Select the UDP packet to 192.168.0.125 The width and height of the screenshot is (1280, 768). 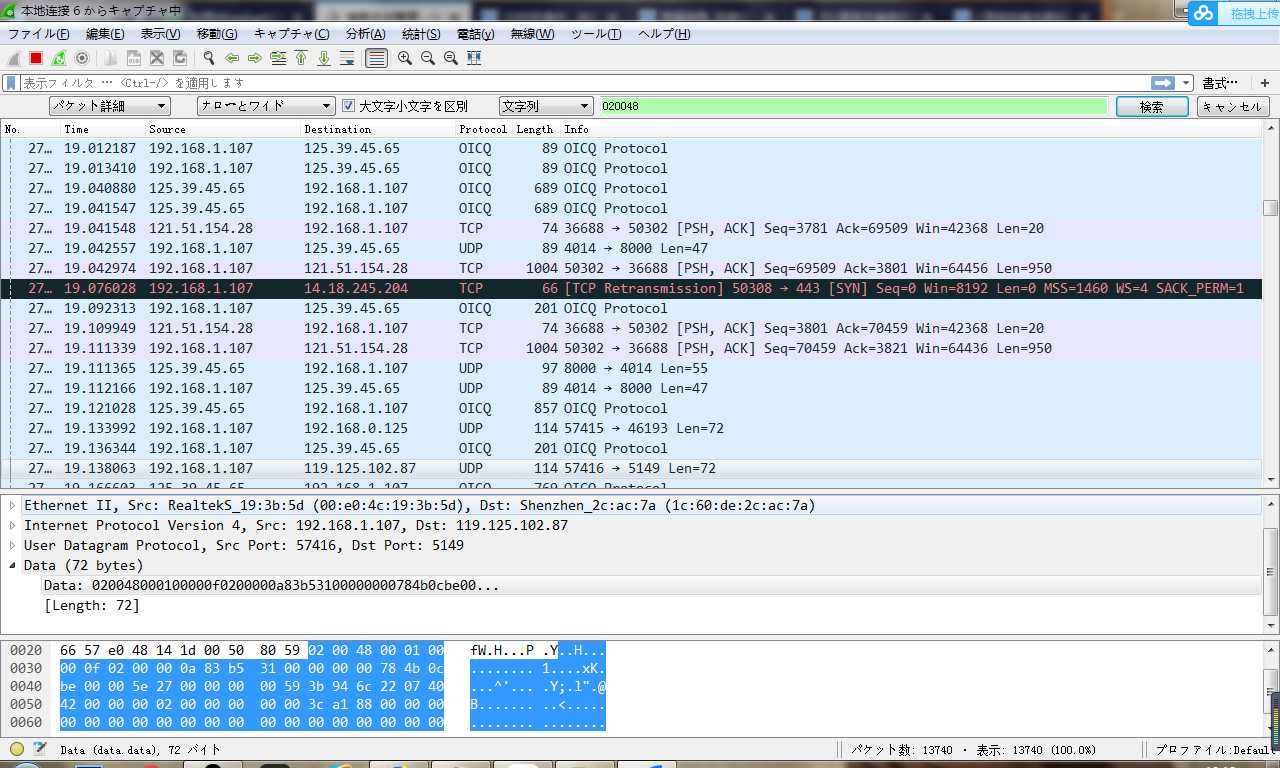(x=632, y=428)
